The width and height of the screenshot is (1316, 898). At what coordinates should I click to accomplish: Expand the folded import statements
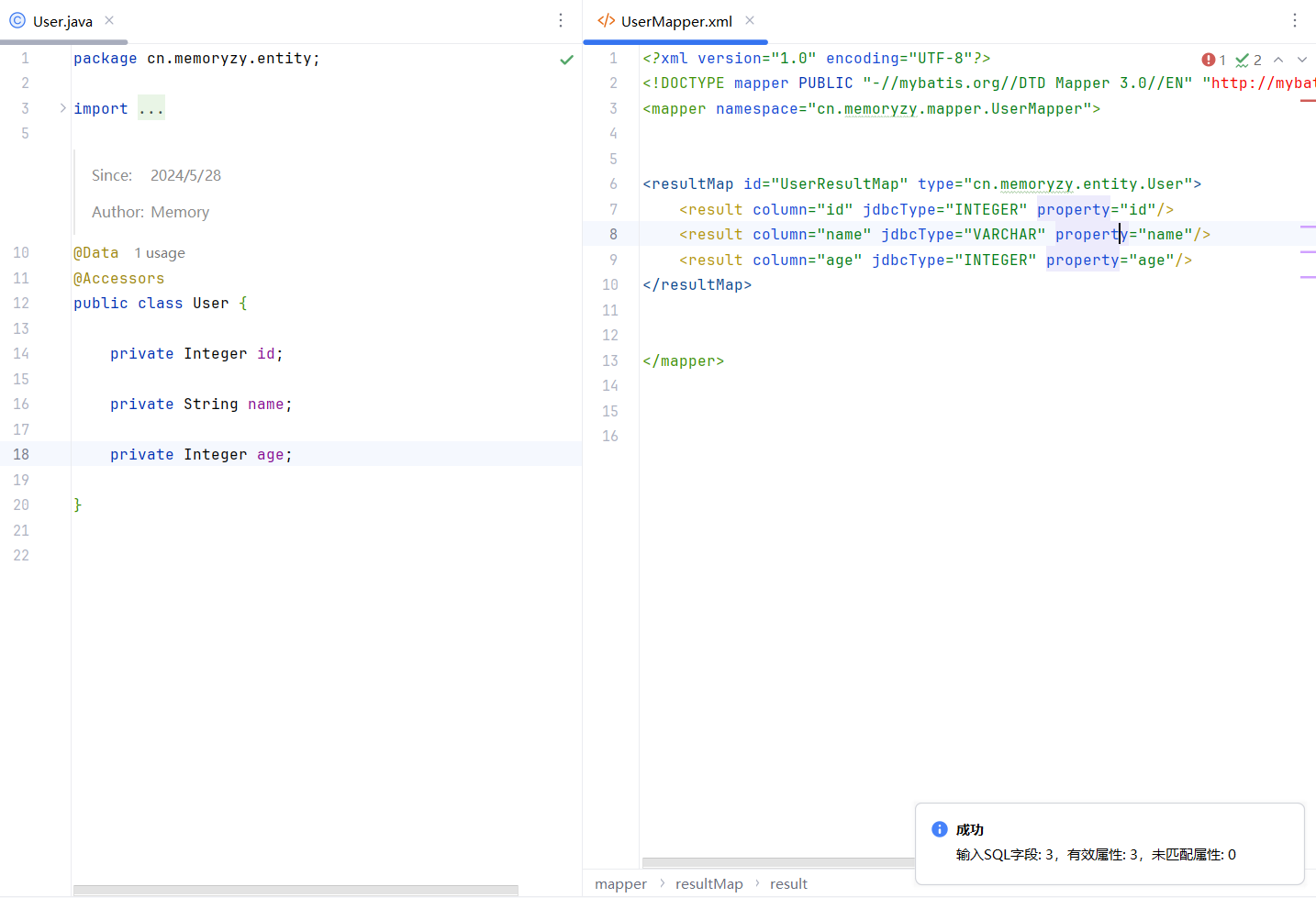point(62,108)
